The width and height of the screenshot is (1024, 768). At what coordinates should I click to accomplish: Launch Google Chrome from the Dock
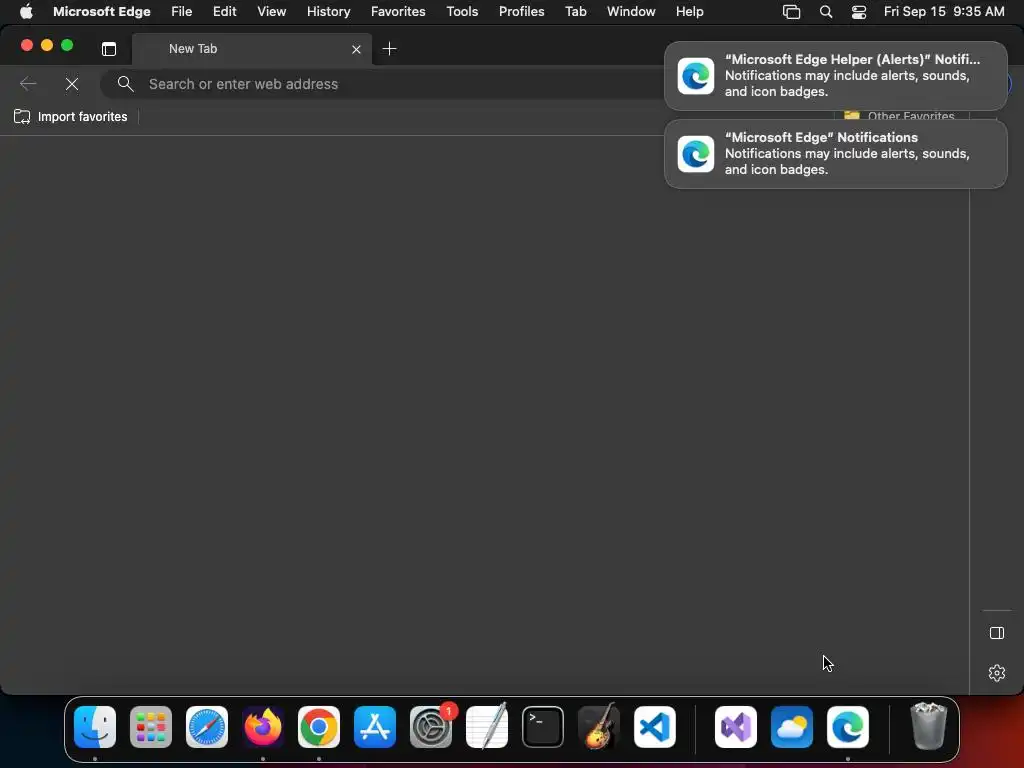pos(319,727)
